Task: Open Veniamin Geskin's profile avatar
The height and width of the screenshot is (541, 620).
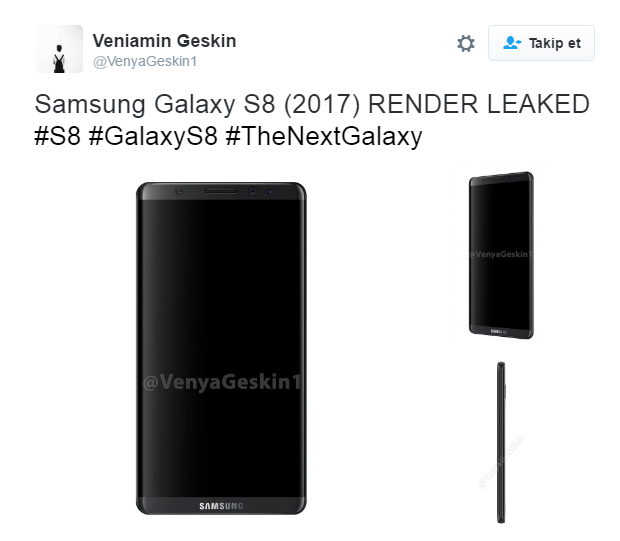Action: (59, 49)
